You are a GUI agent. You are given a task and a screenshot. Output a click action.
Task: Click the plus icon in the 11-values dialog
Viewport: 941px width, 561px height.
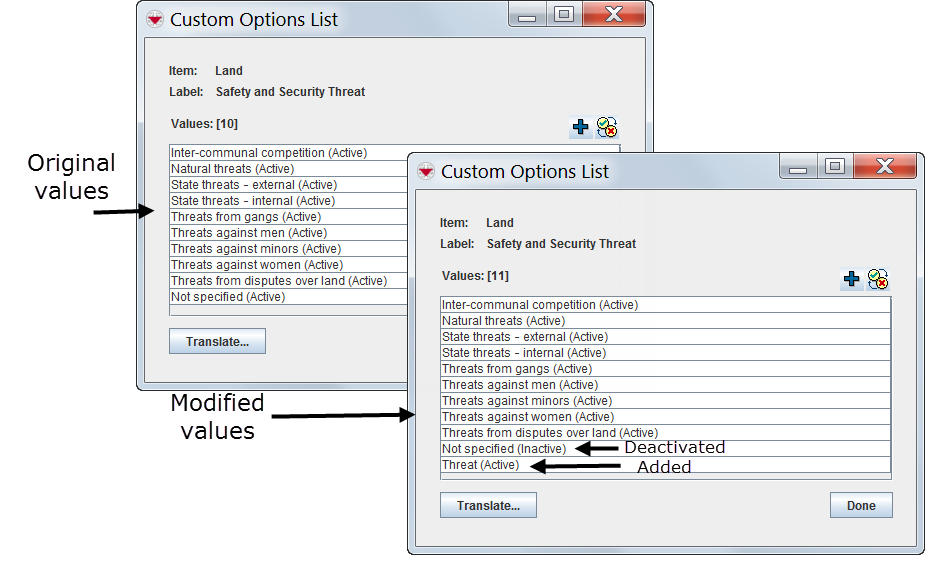[x=851, y=280]
